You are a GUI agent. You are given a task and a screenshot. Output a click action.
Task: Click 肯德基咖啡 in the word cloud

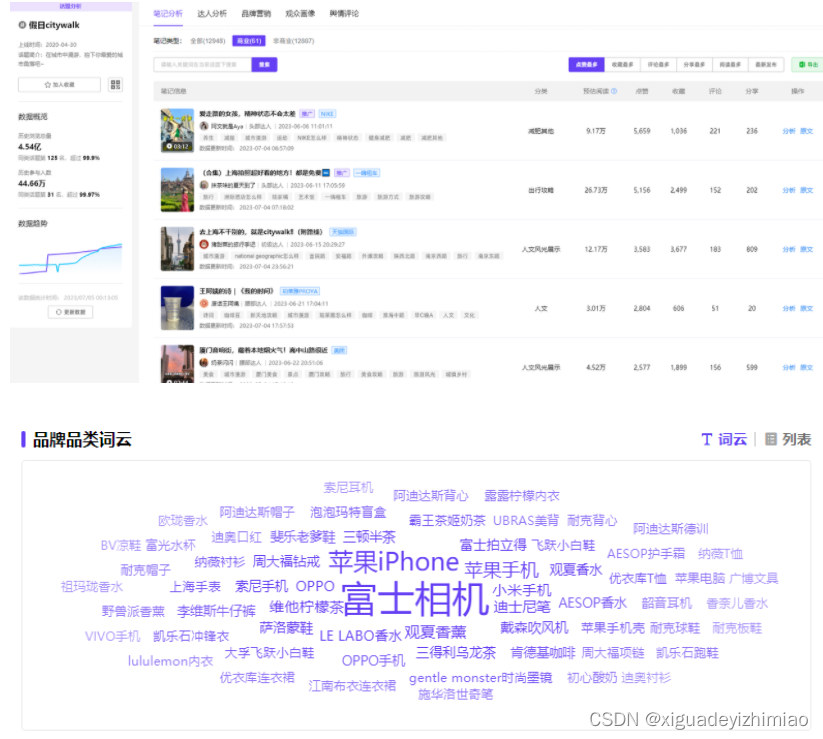click(543, 653)
